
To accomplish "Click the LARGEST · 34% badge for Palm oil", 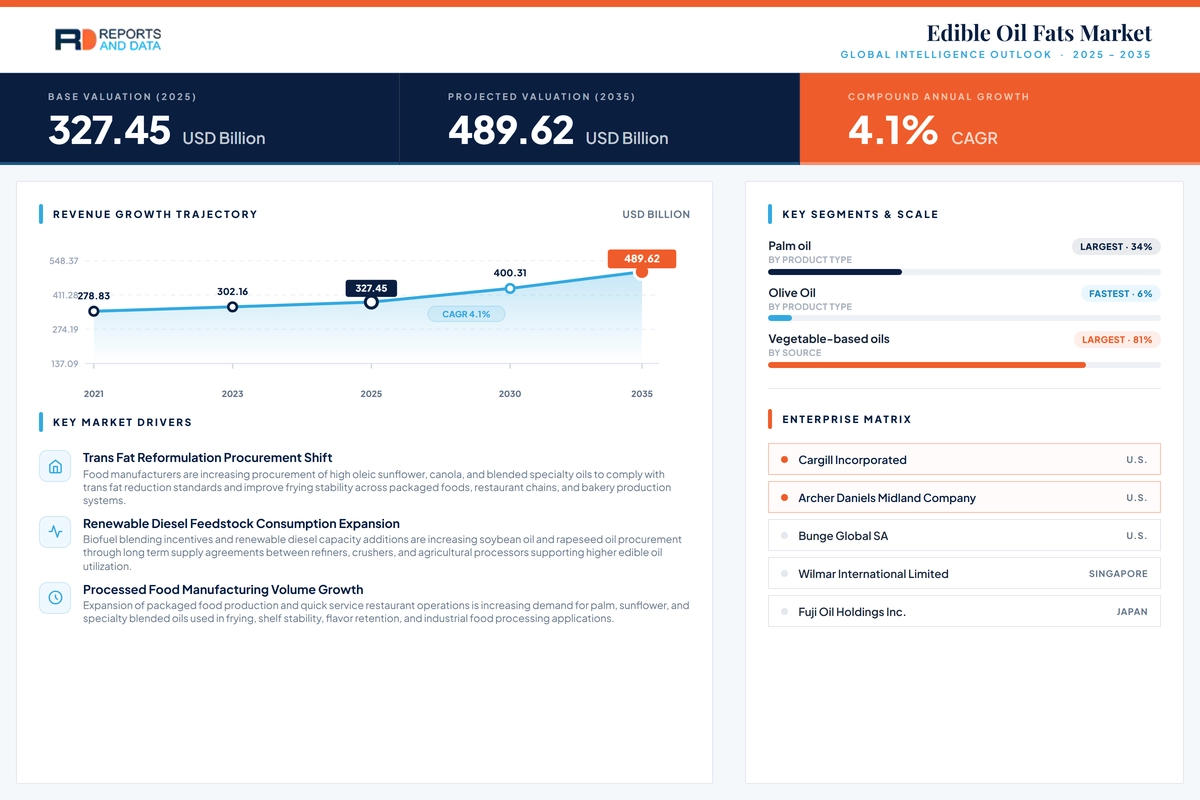I will [x=1116, y=246].
